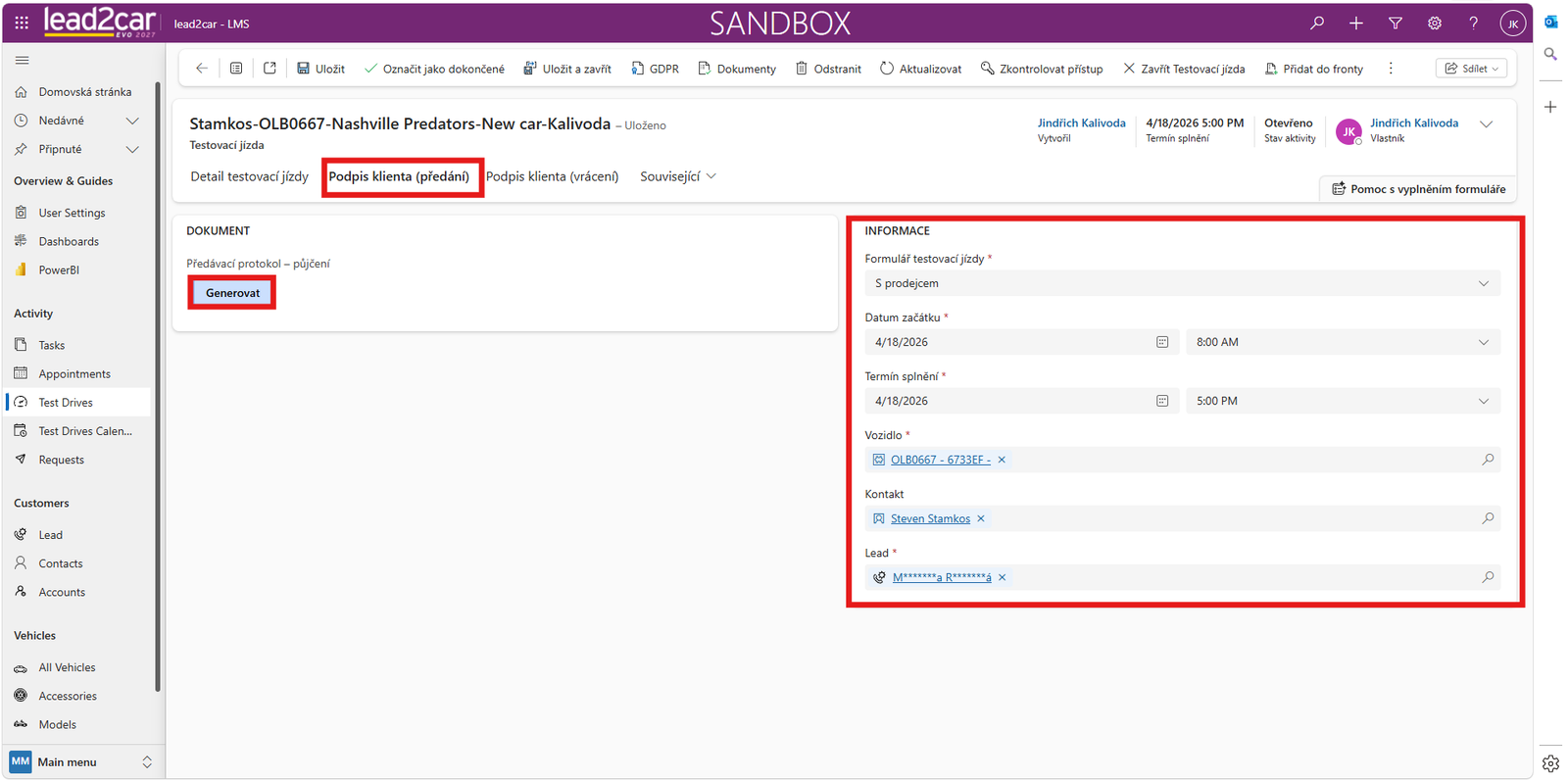This screenshot has width=1568, height=781.
Task: Click Odstranit to delete the record
Action: (828, 69)
